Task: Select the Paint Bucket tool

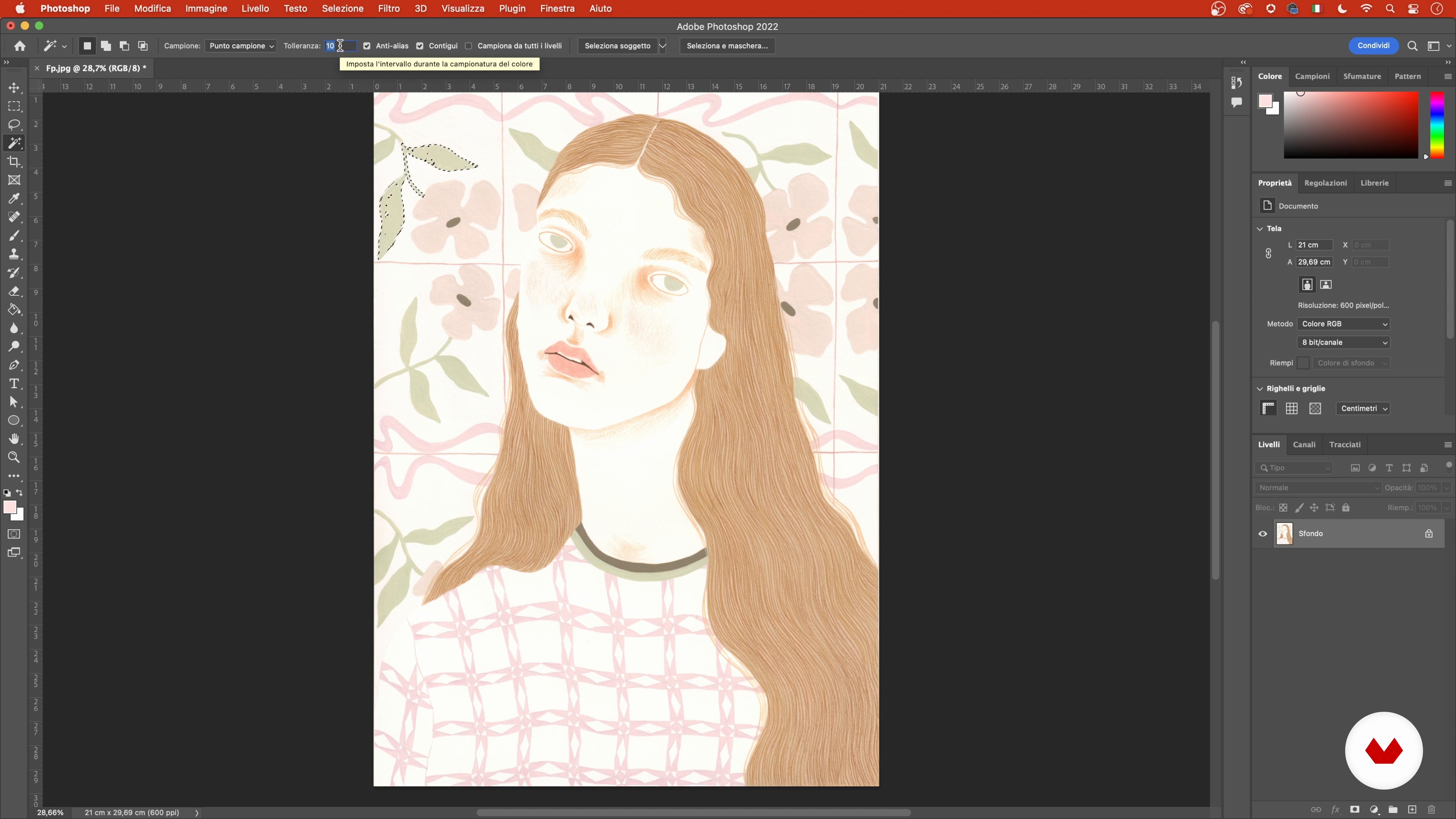Action: (x=14, y=310)
